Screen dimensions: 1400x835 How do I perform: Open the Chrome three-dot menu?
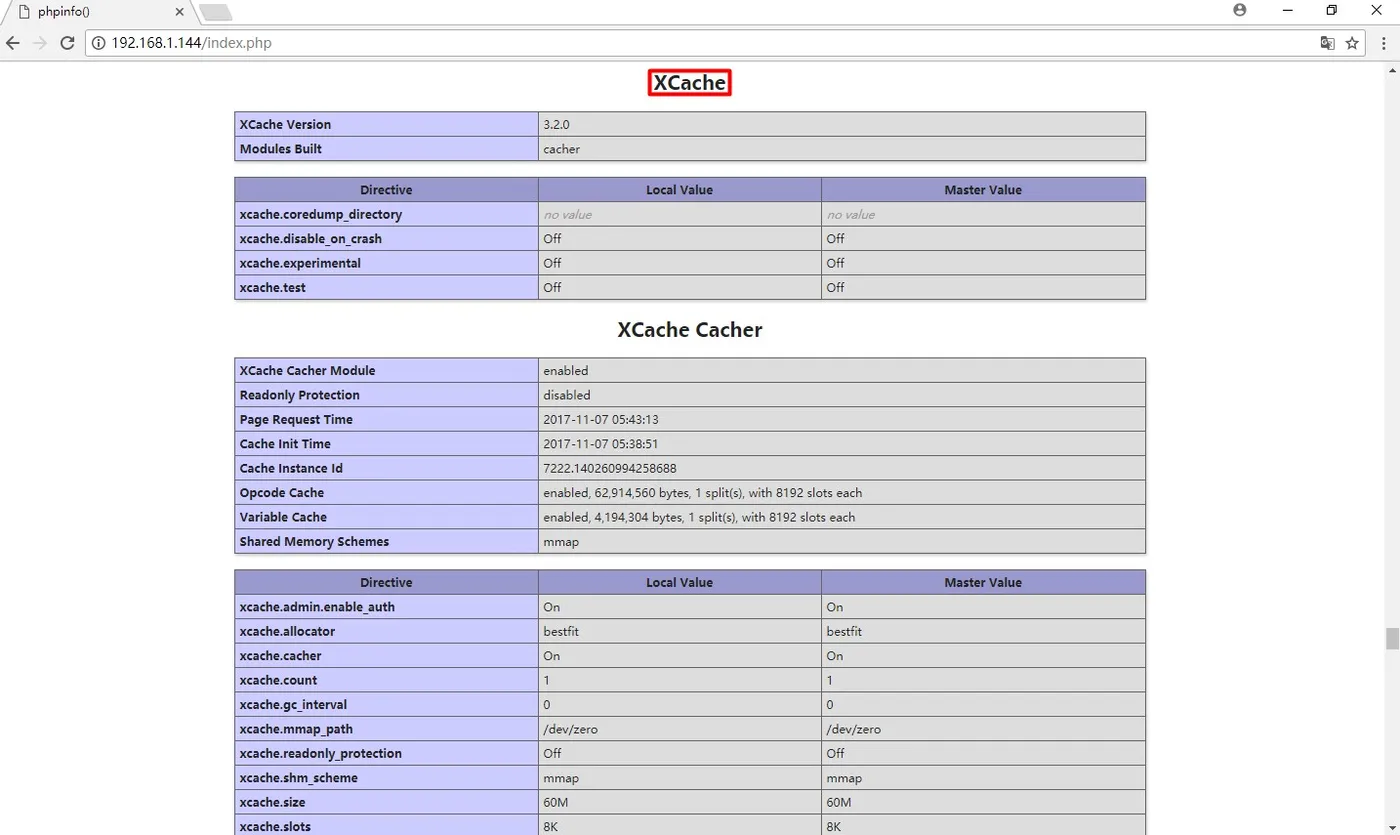coord(1382,43)
